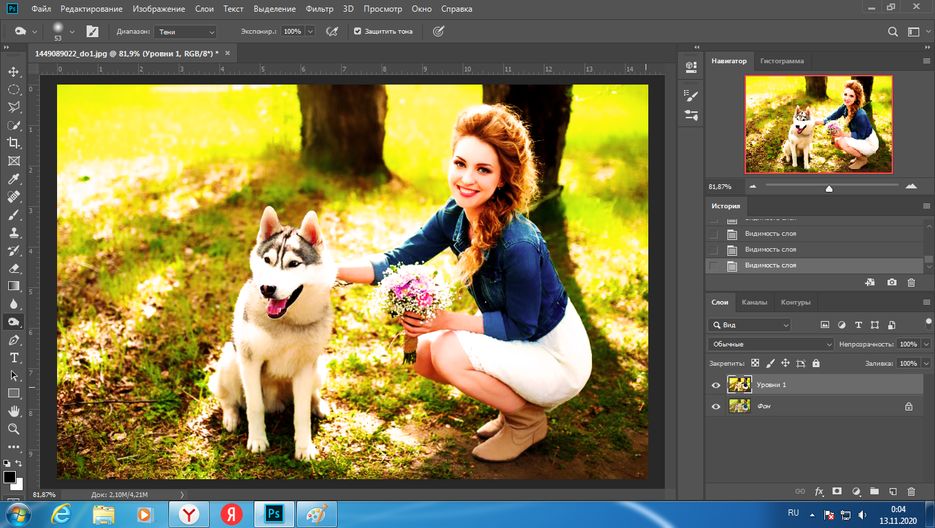Open the Изображение menu

click(159, 9)
